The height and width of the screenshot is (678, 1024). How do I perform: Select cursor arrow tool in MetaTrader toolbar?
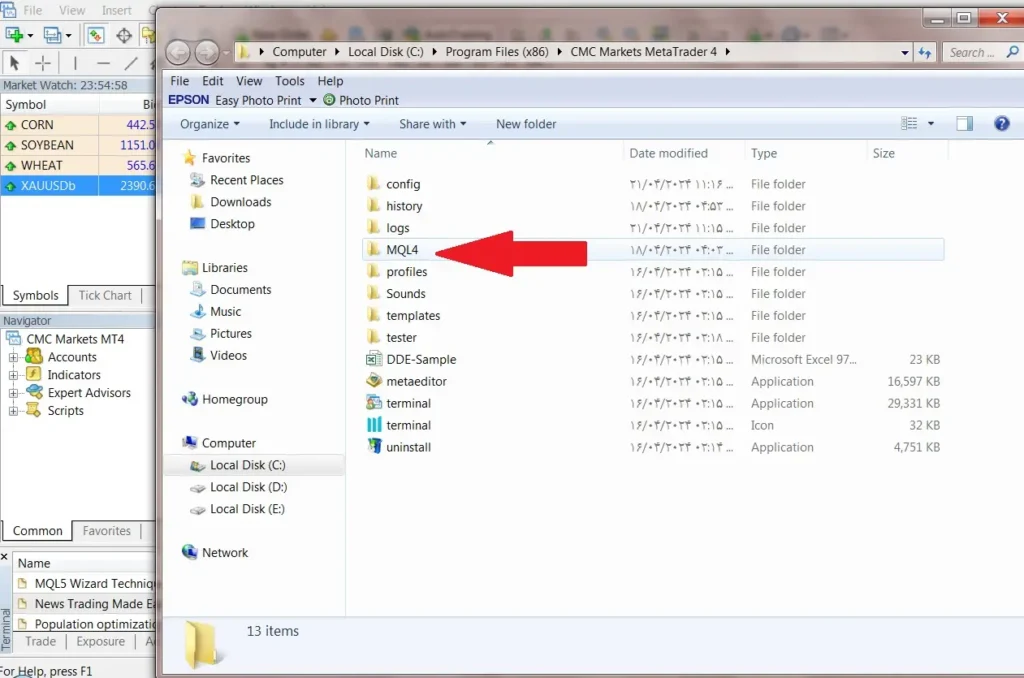(x=14, y=63)
